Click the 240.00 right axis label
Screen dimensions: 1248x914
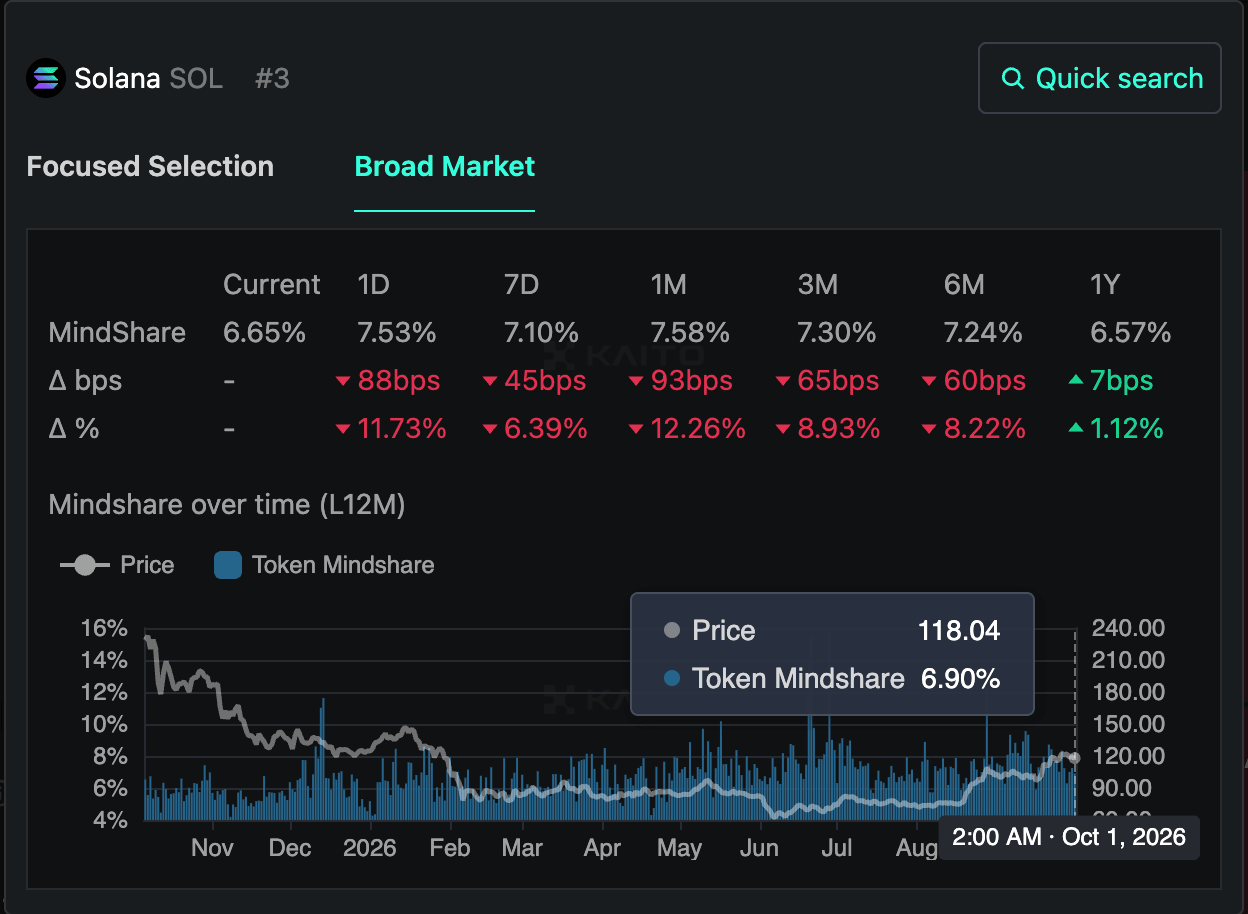click(1128, 628)
